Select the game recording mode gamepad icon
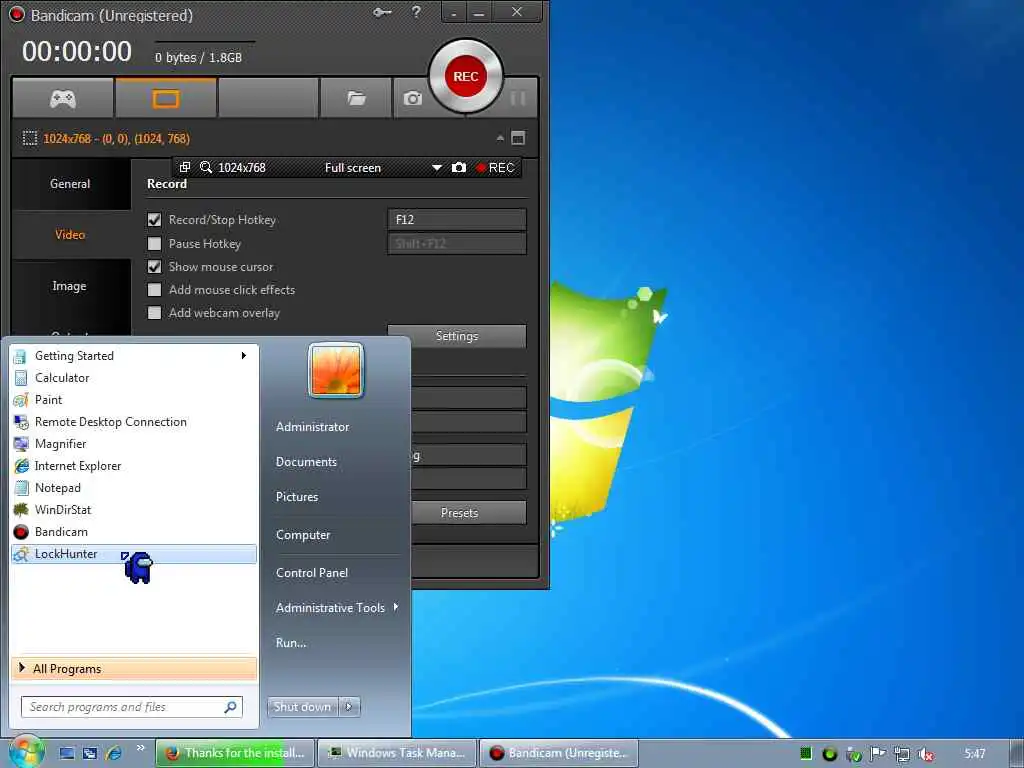The image size is (1024, 768). click(x=63, y=99)
